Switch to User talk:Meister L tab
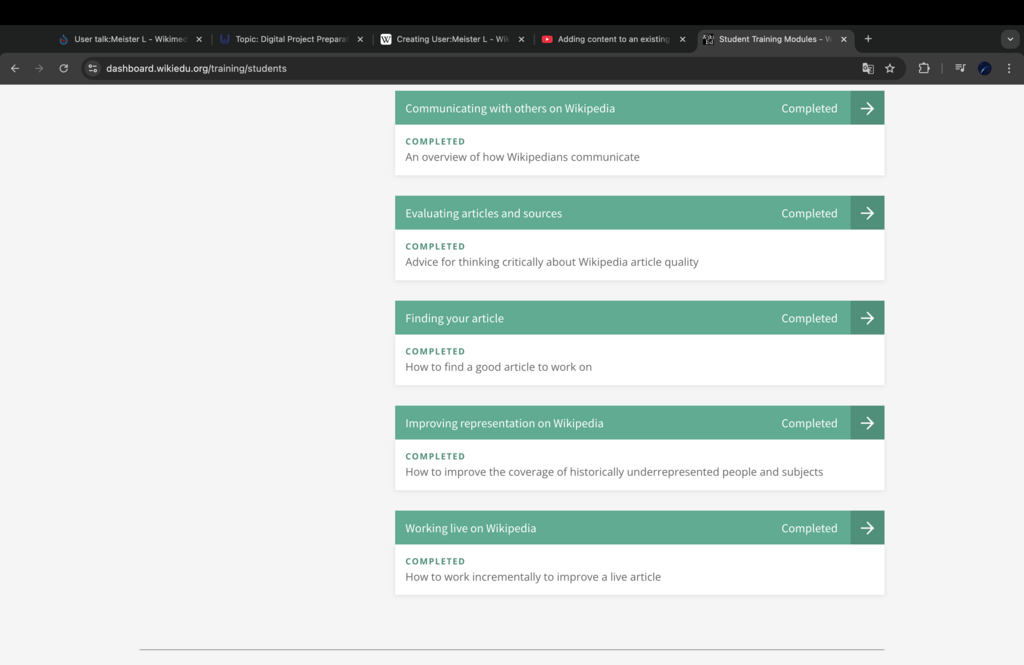Screen dimensions: 1024x665 131,39
